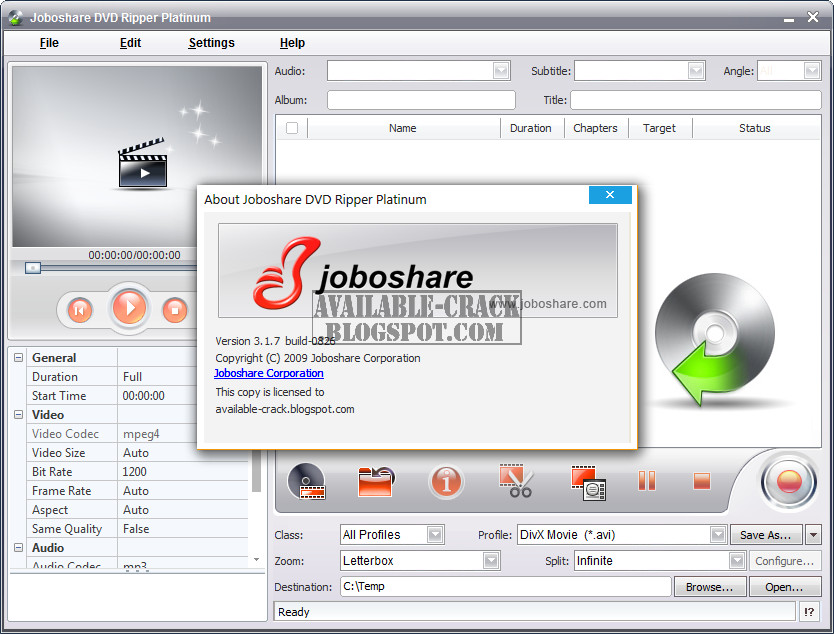This screenshot has width=834, height=634.
Task: Play preview with the center play button
Action: tap(129, 307)
